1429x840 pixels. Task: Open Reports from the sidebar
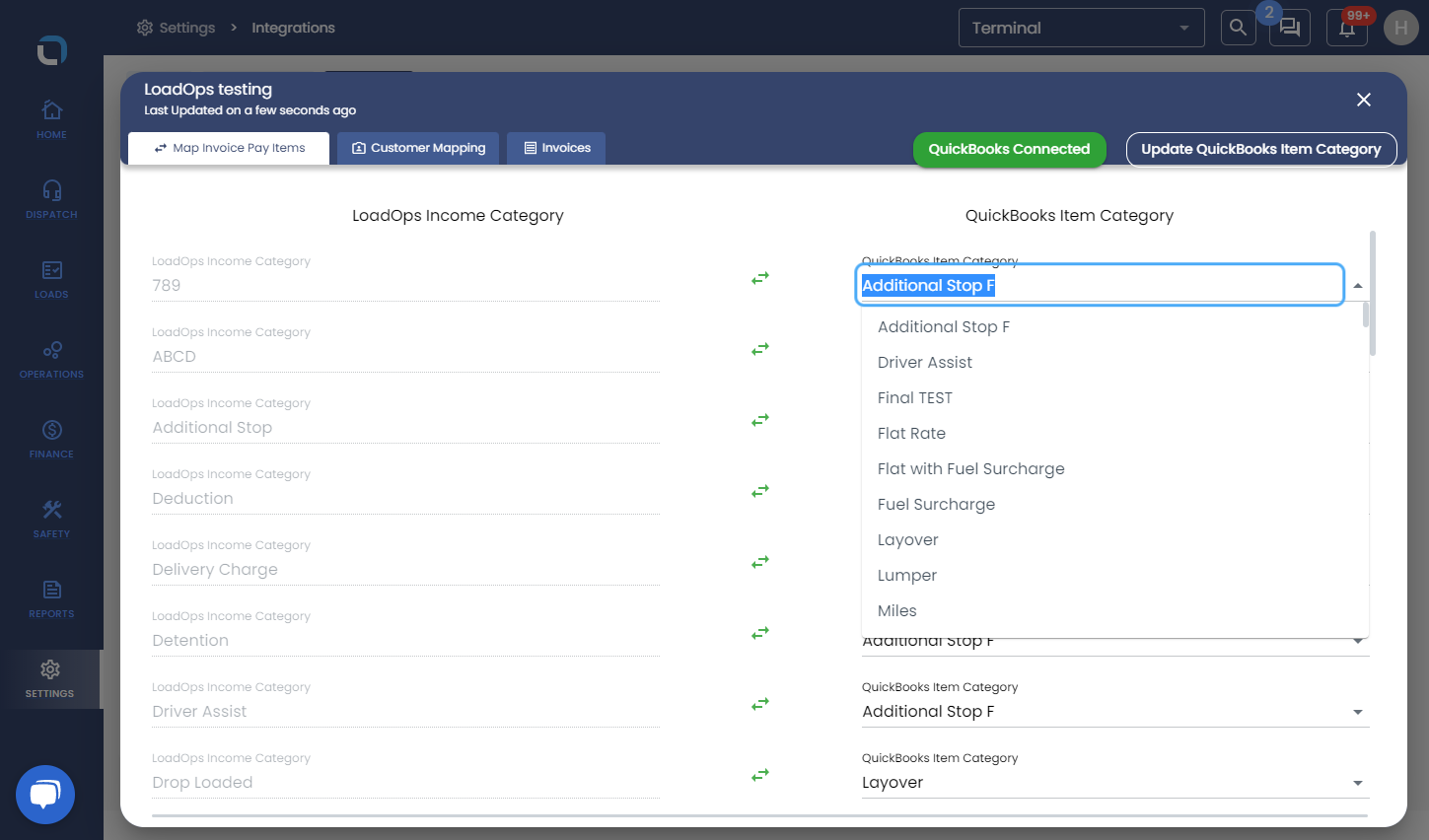(x=51, y=598)
